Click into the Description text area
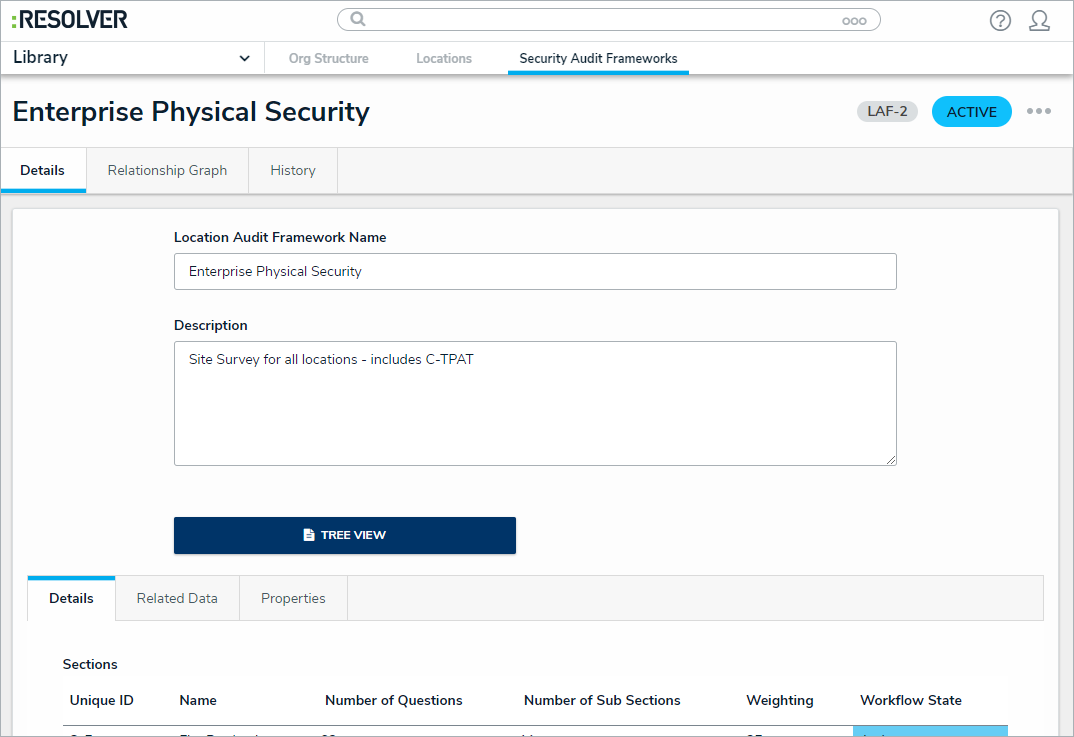1074x737 pixels. tap(535, 403)
